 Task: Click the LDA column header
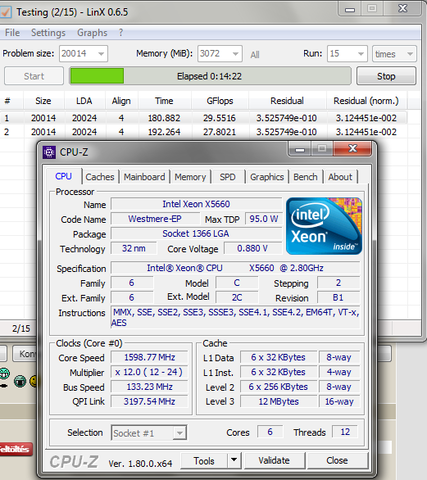click(x=84, y=101)
